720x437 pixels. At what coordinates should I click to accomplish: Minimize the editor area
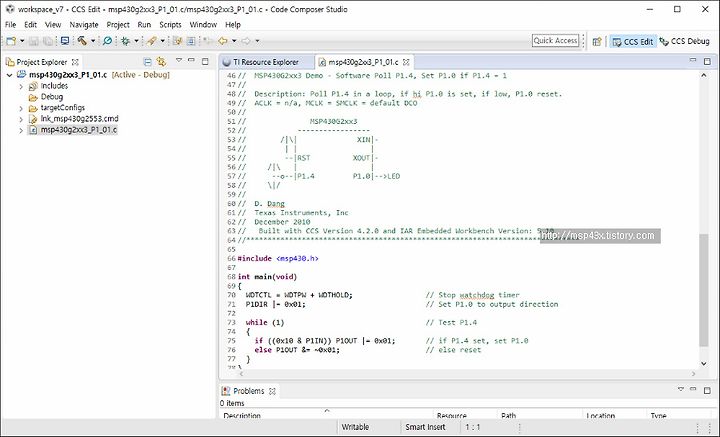tap(693, 60)
